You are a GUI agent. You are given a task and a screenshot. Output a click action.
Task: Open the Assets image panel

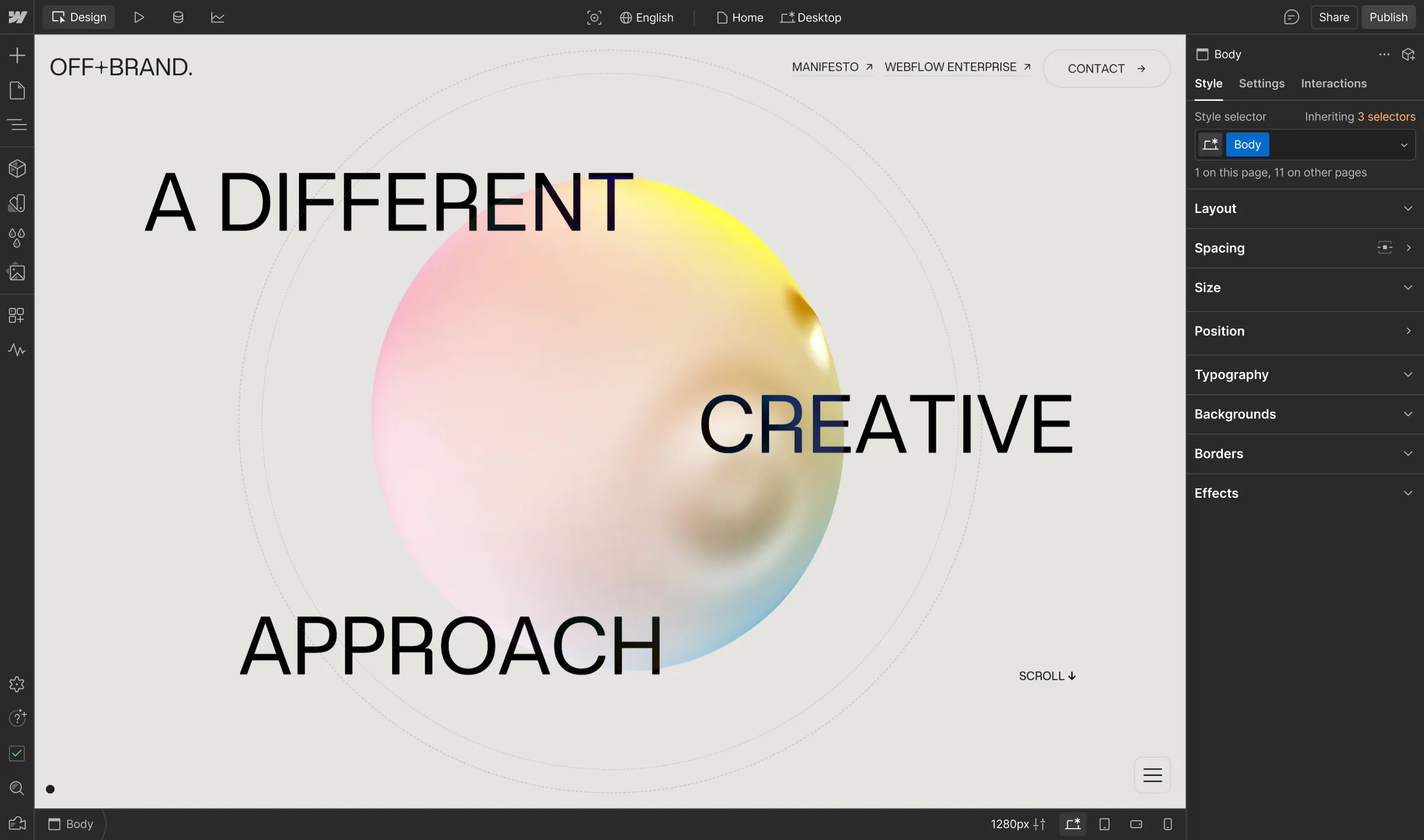(x=17, y=272)
